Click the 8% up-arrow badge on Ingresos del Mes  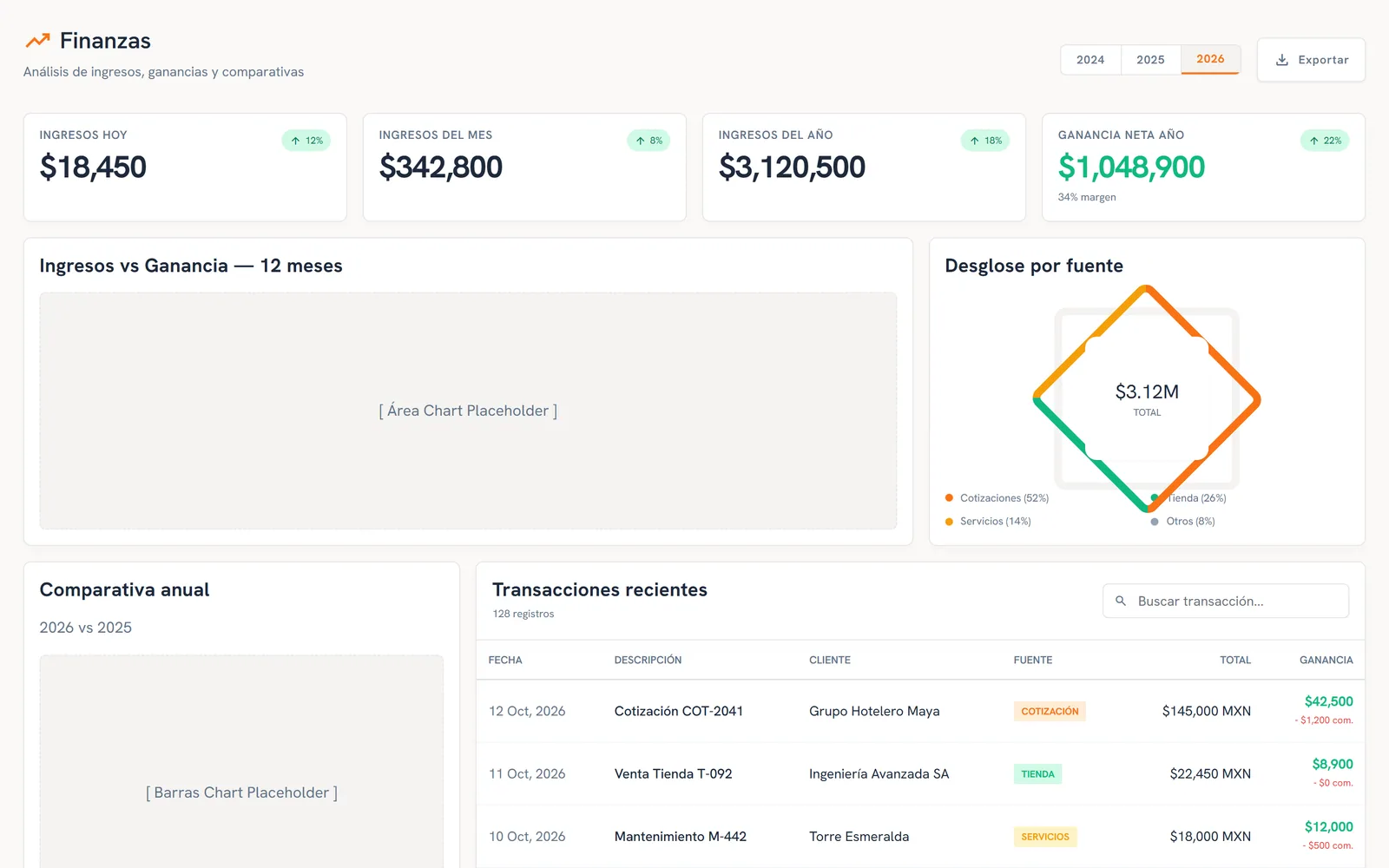648,141
